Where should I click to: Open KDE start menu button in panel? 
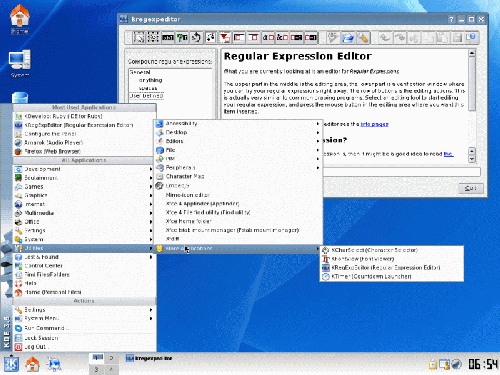(x=11, y=364)
